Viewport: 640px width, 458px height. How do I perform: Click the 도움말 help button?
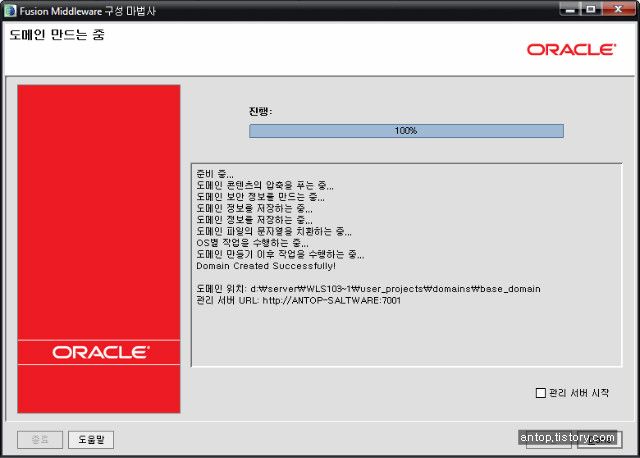tap(91, 440)
